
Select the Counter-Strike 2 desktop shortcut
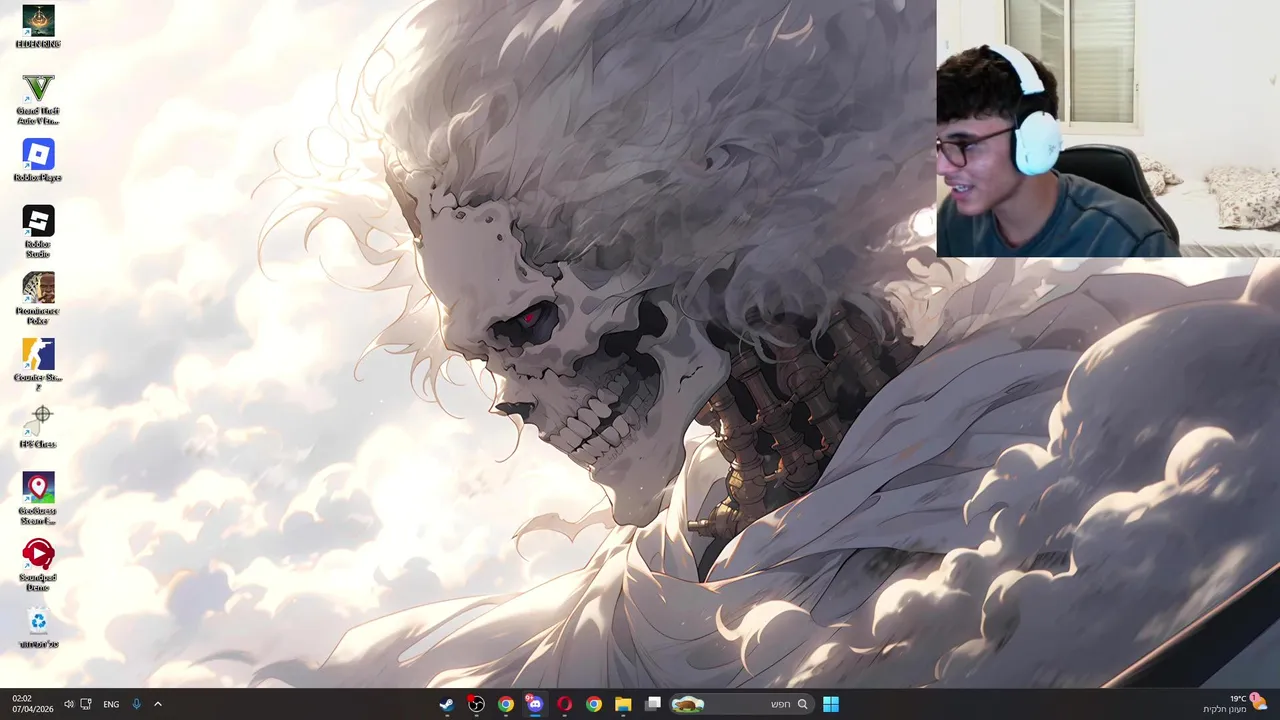38,365
